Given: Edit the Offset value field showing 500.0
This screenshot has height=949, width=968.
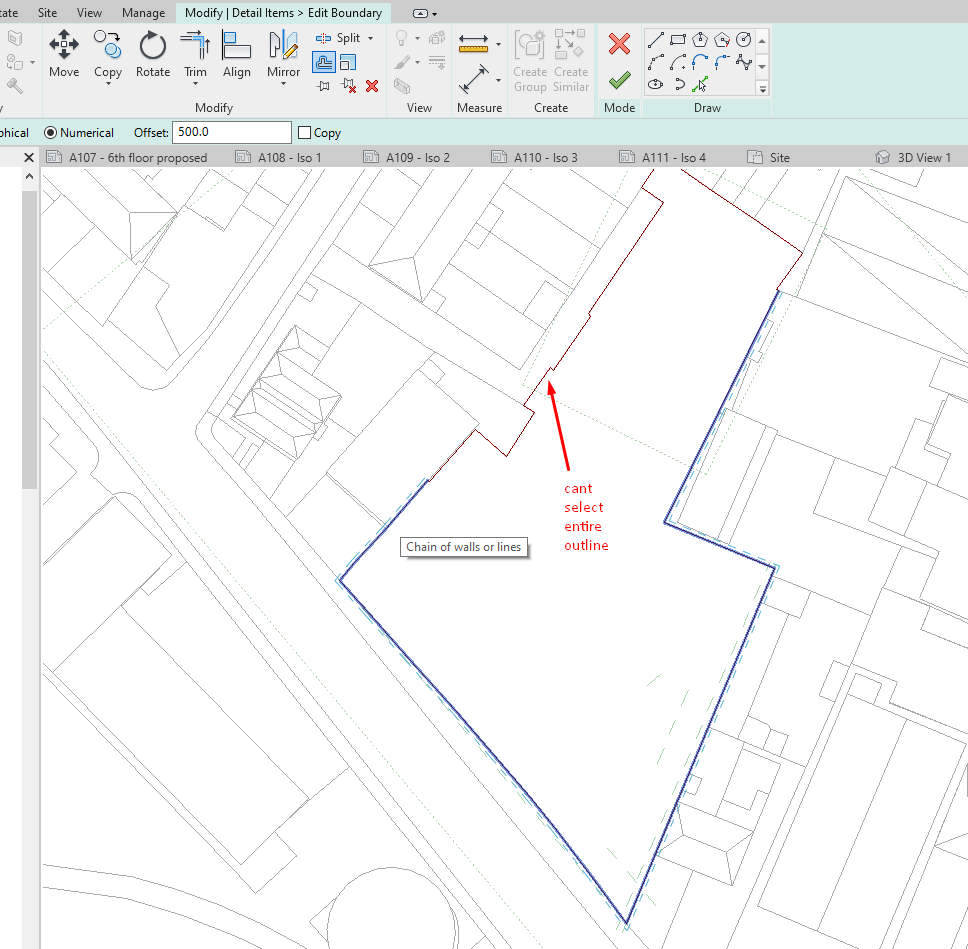Looking at the screenshot, I should pyautogui.click(x=231, y=132).
